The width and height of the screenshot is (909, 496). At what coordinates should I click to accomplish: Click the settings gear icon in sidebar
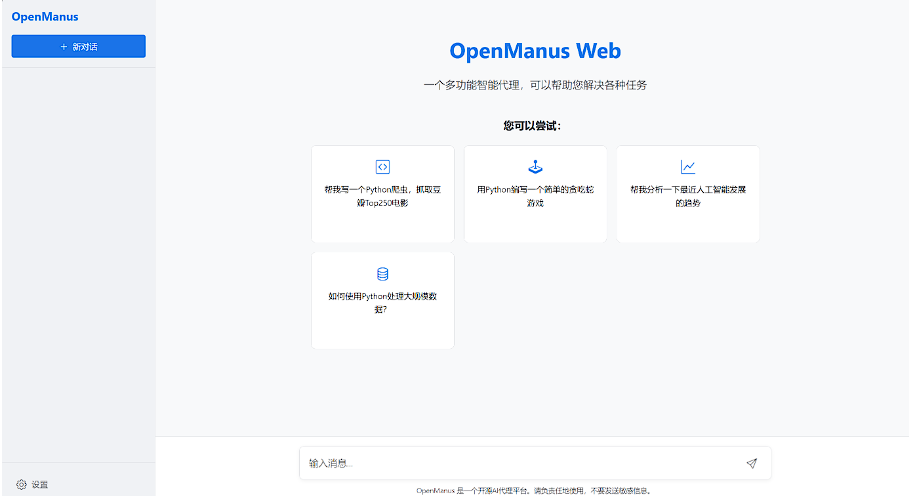tap(21, 484)
